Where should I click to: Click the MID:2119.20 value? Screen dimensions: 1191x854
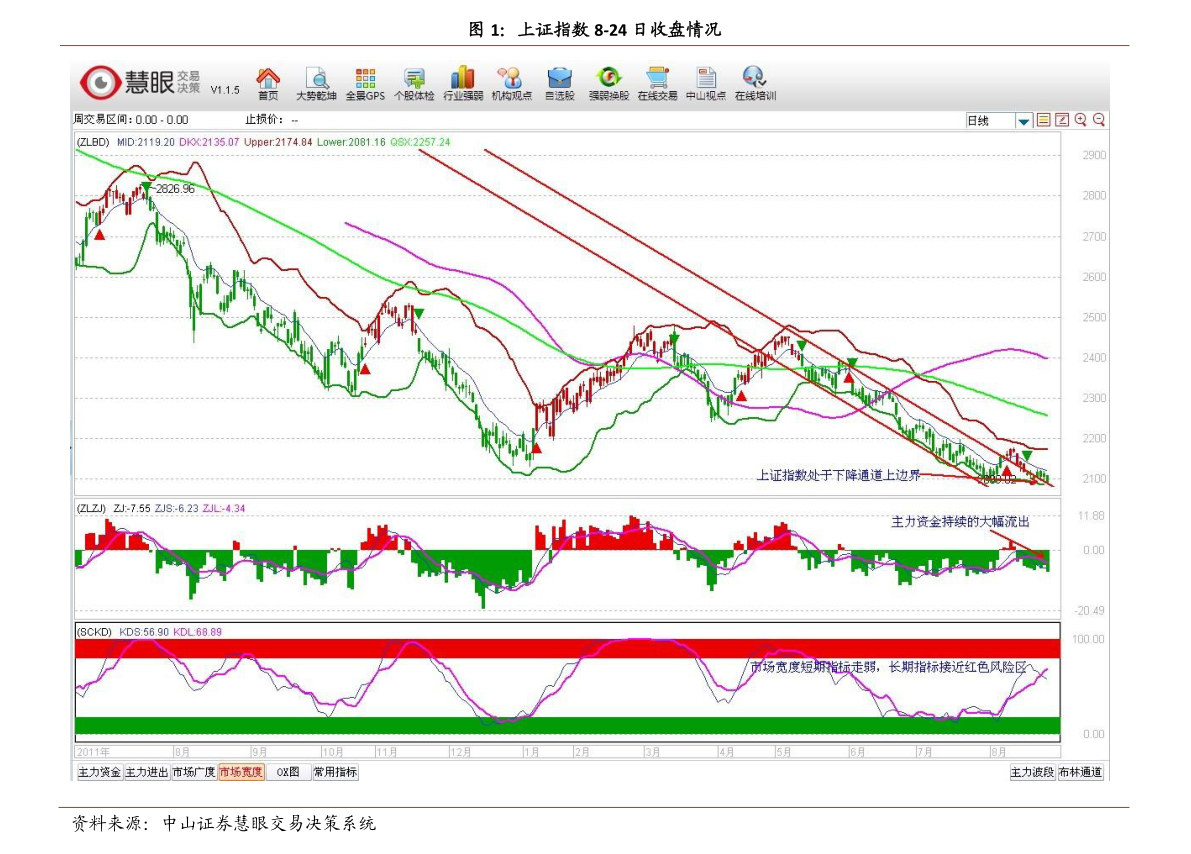[146, 142]
